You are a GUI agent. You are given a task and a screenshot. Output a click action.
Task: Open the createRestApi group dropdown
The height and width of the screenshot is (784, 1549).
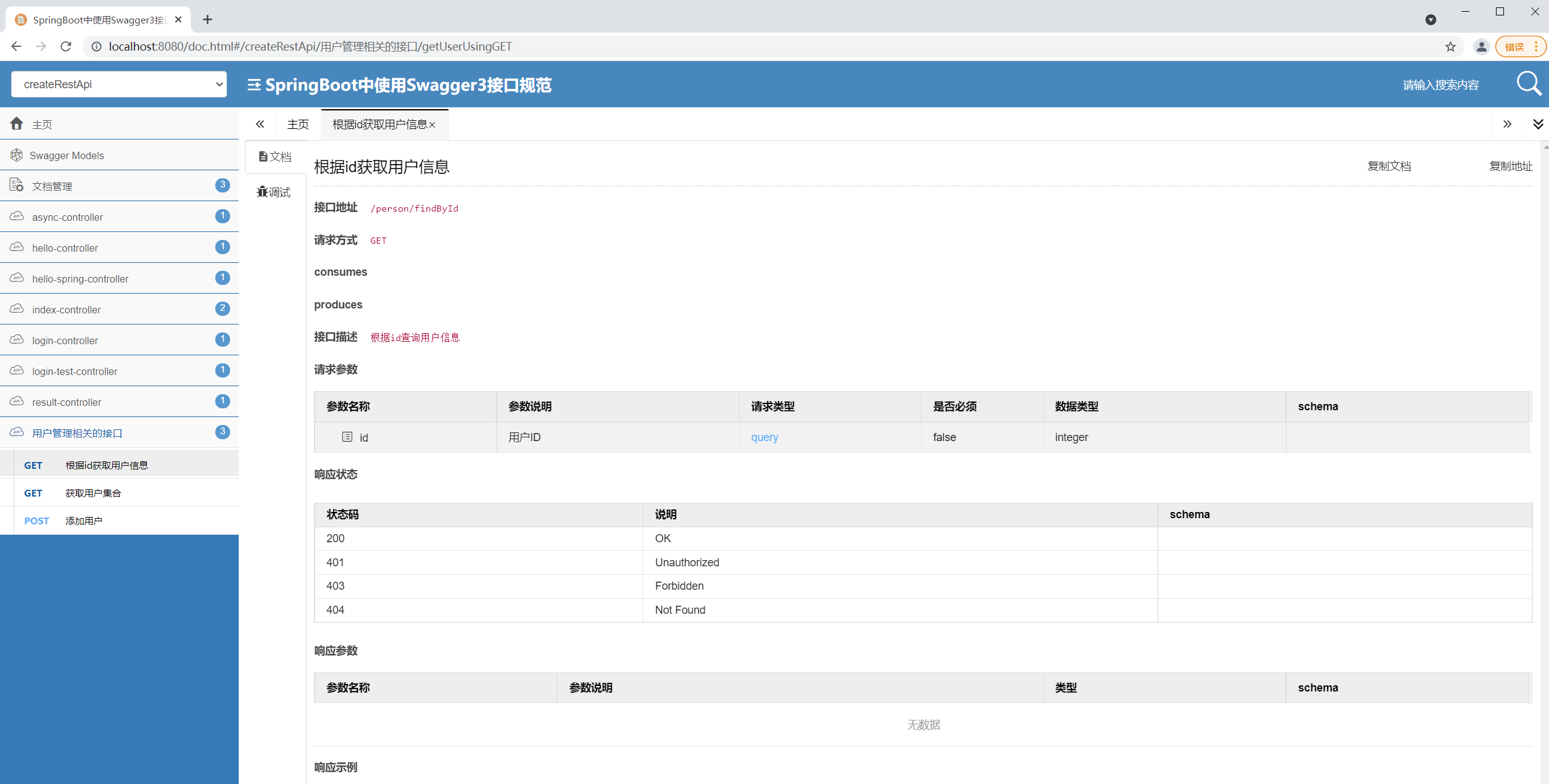[118, 84]
